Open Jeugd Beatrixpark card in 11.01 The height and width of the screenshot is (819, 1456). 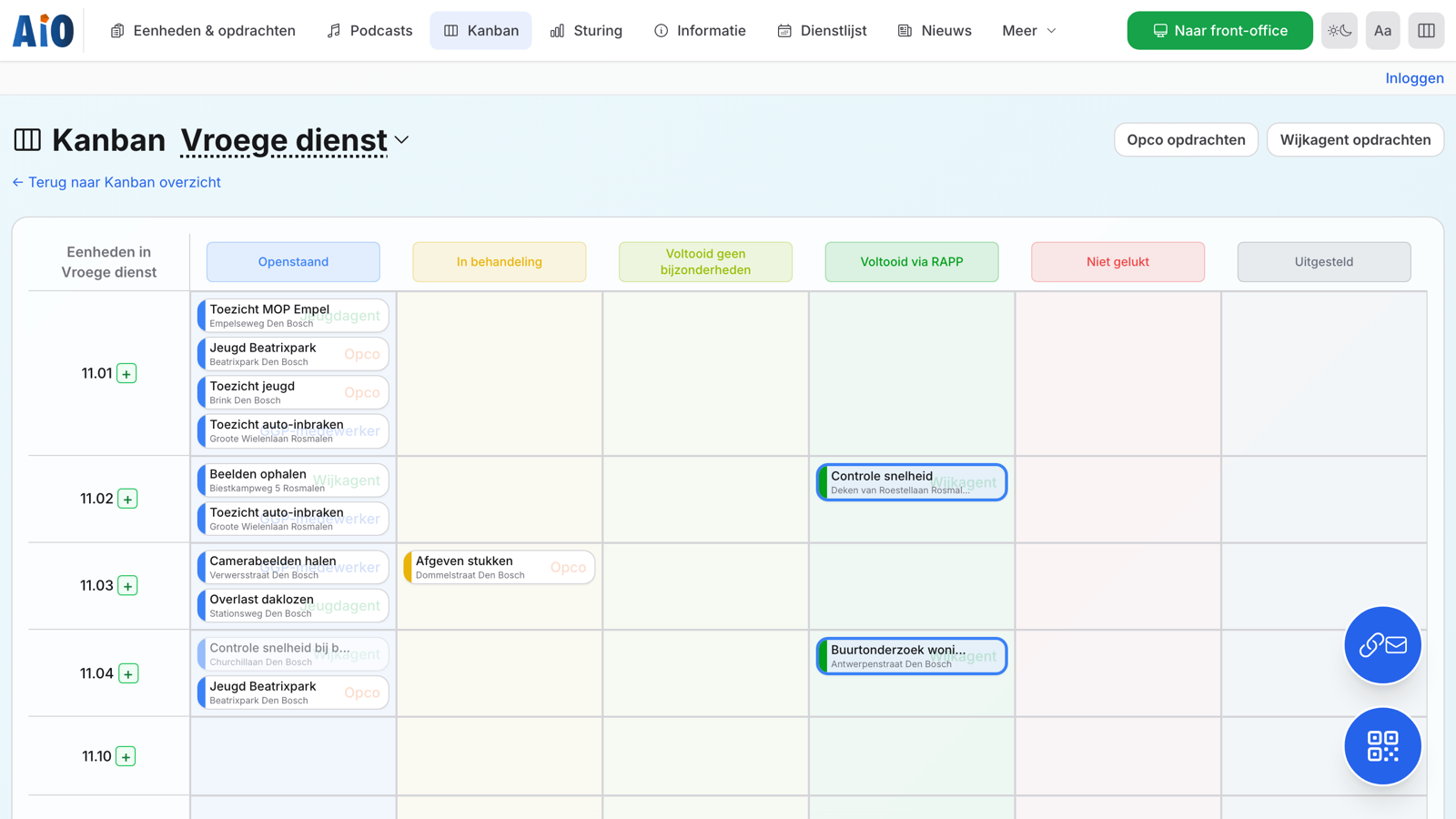pos(293,354)
